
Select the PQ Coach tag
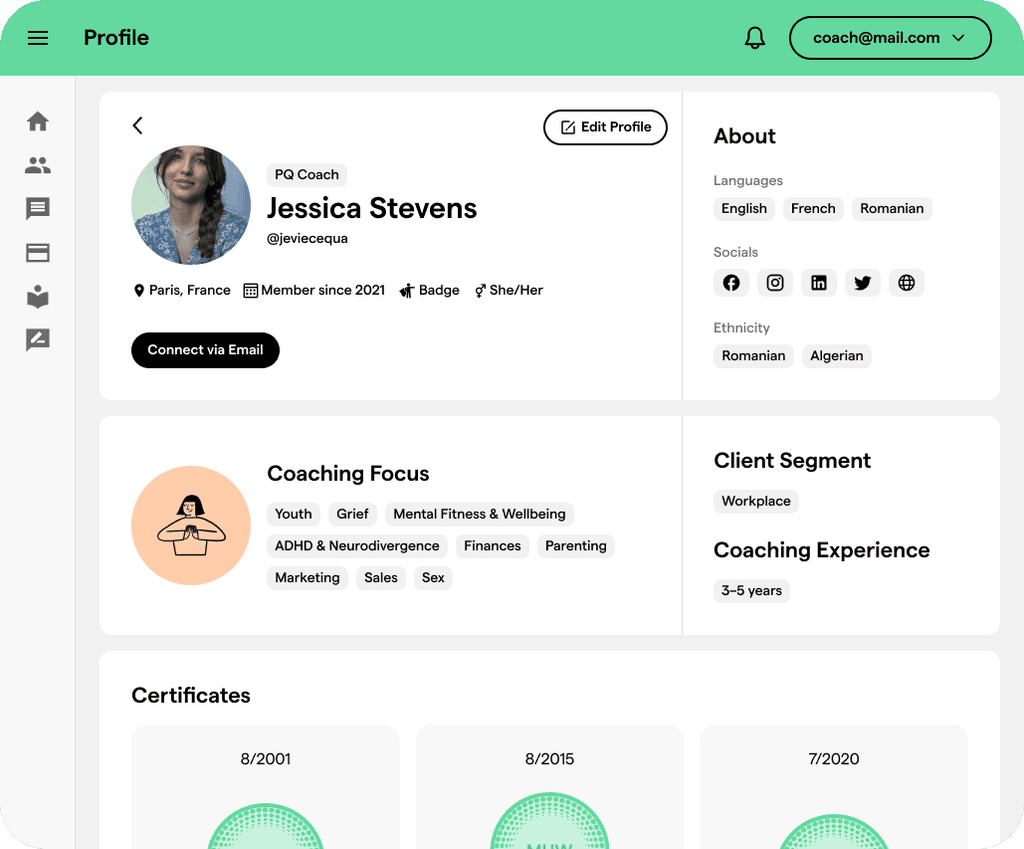pos(307,175)
